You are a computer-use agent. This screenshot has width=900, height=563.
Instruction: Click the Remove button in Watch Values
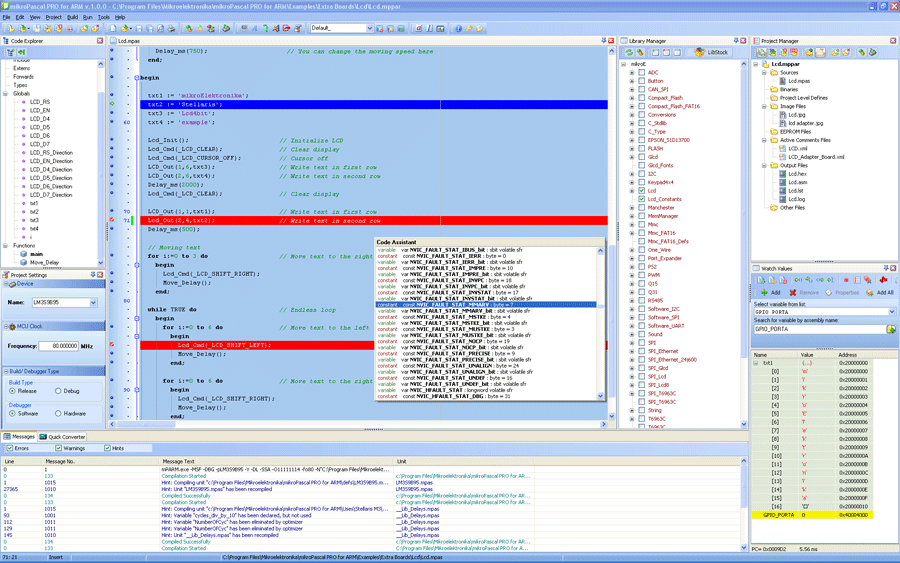(804, 293)
